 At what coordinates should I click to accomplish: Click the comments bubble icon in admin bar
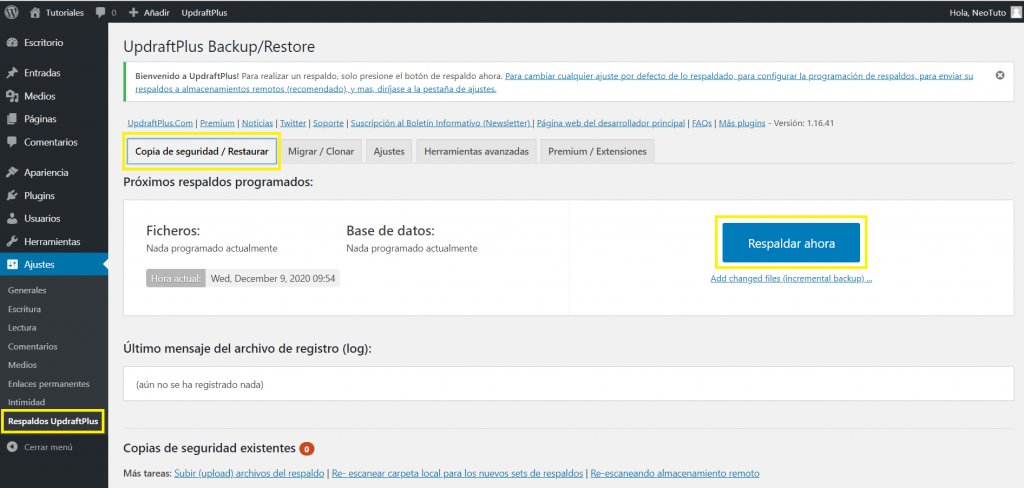coord(100,12)
